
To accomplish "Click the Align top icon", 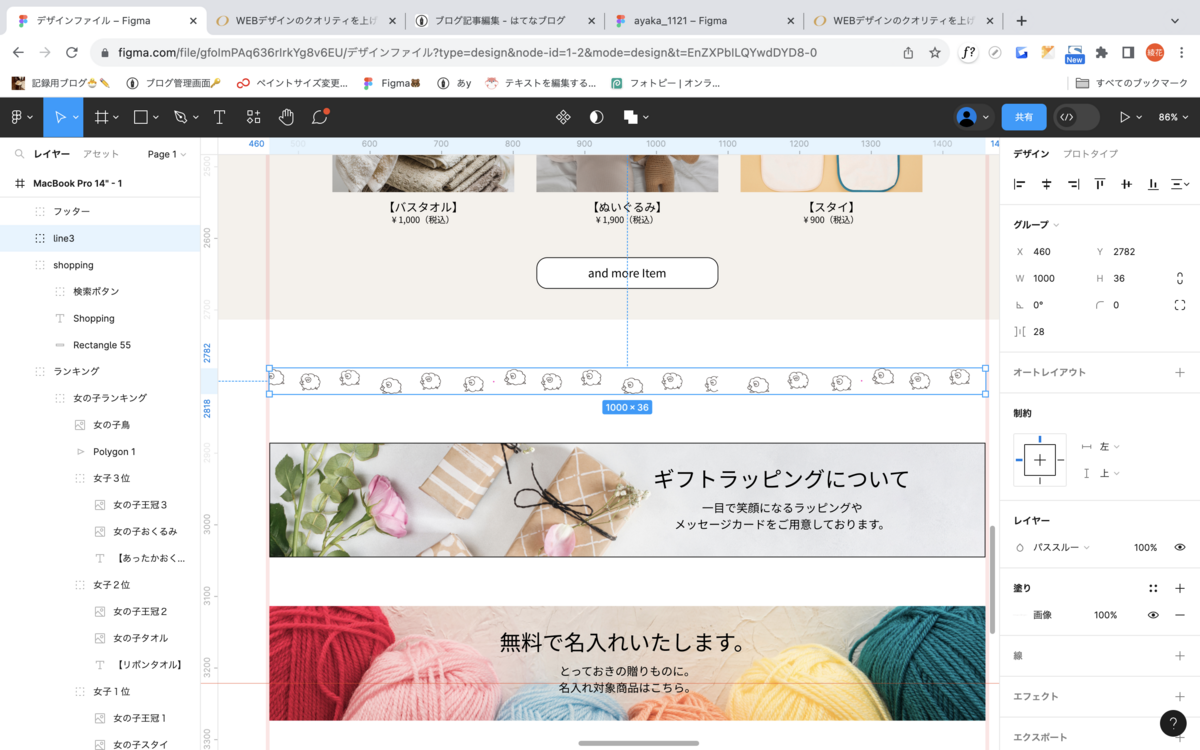I will click(x=1100, y=184).
